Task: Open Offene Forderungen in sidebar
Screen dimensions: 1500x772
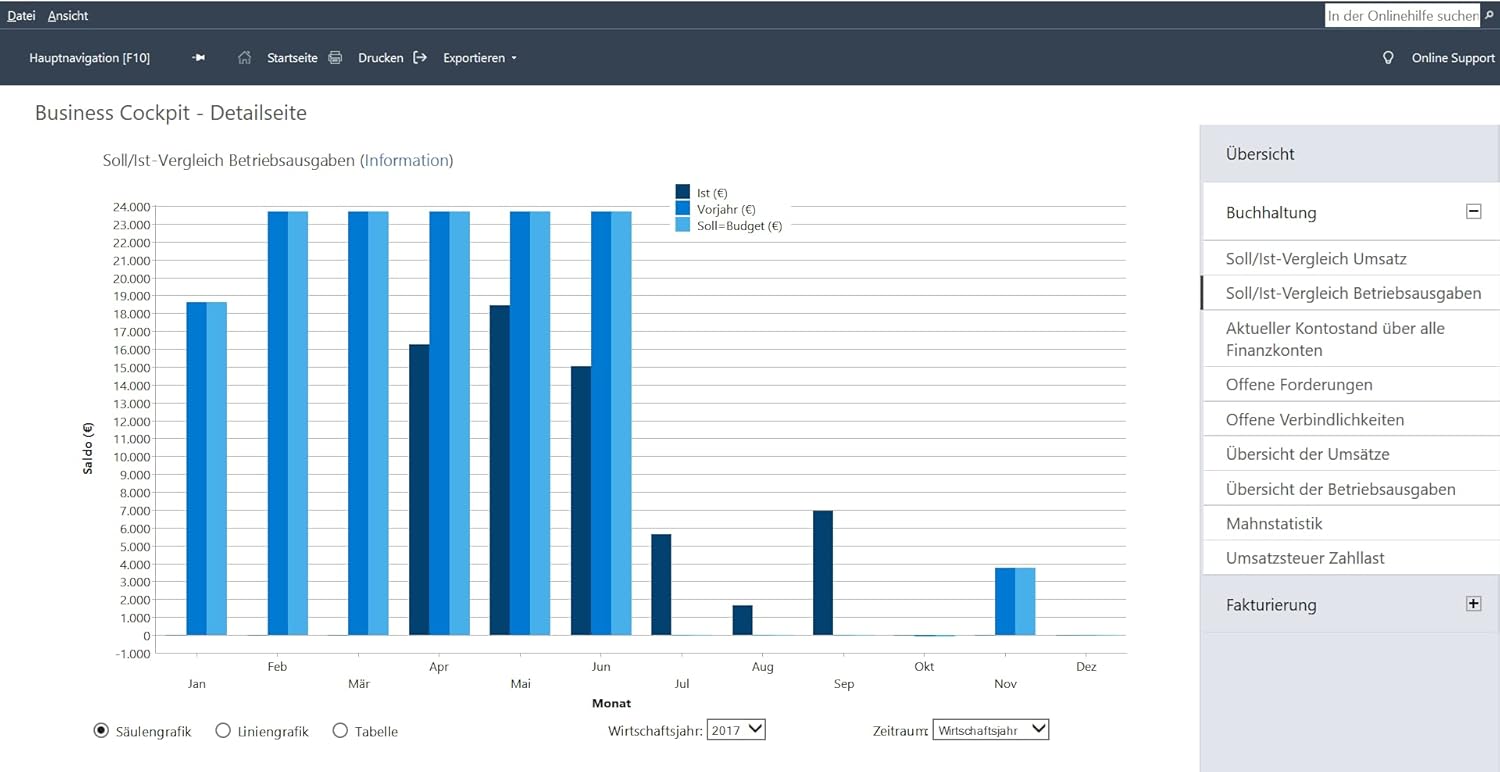Action: [x=1299, y=385]
